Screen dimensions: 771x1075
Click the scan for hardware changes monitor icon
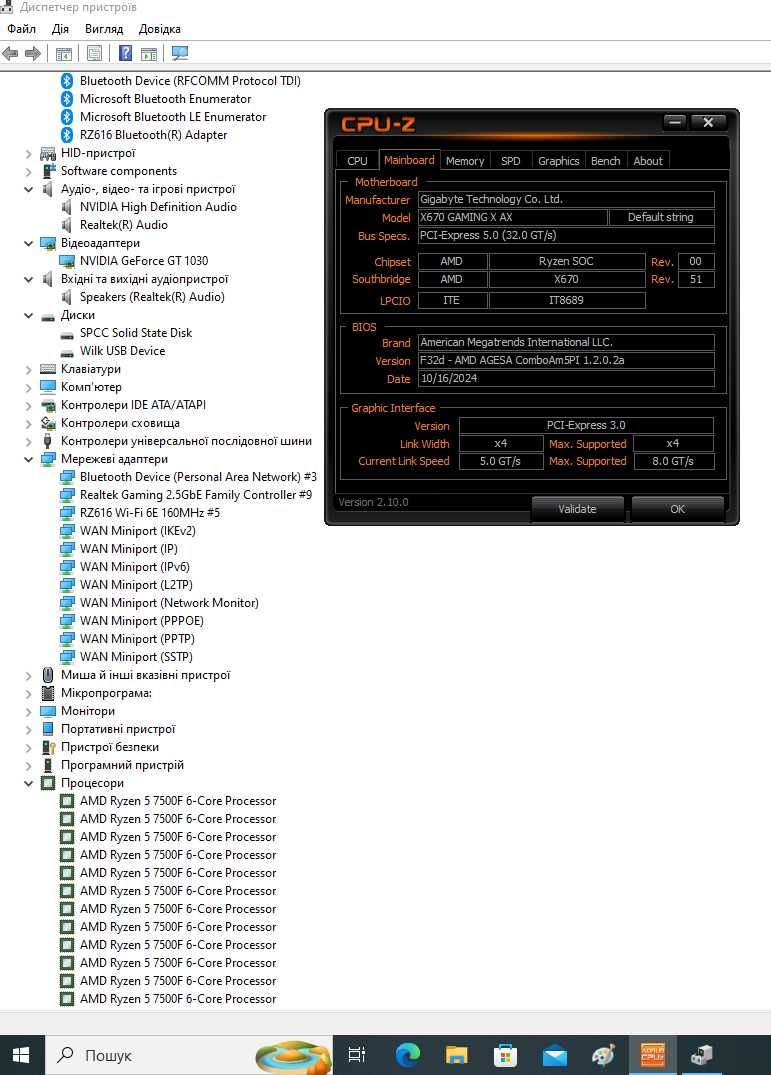(180, 53)
